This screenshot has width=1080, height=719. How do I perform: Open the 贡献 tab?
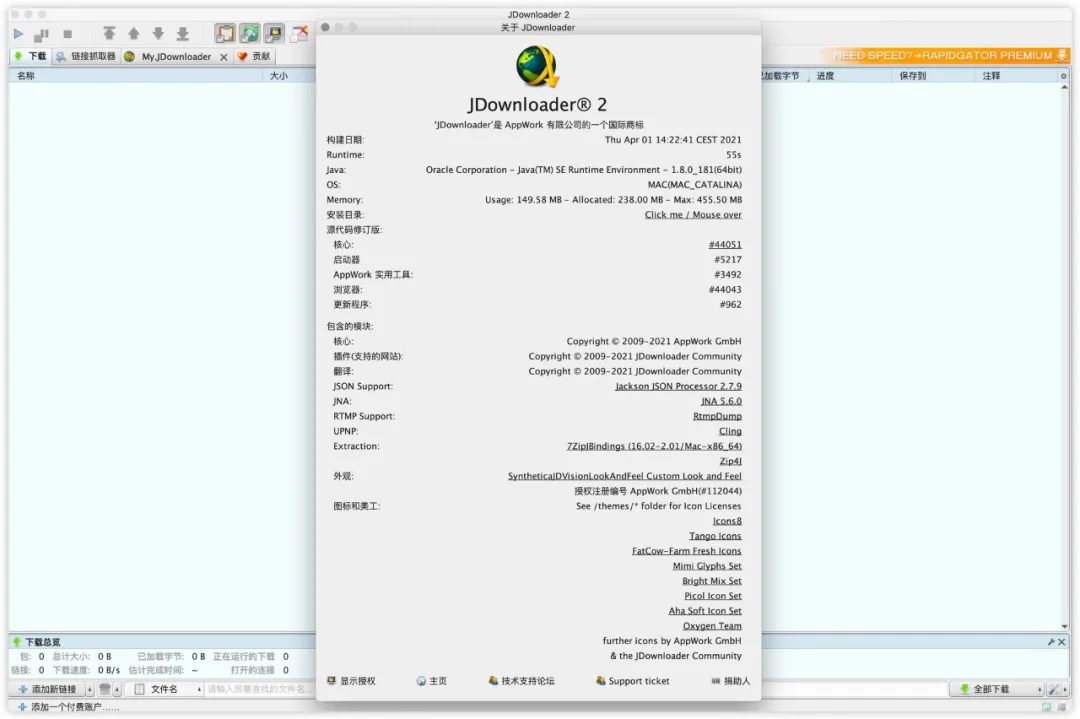coord(254,56)
